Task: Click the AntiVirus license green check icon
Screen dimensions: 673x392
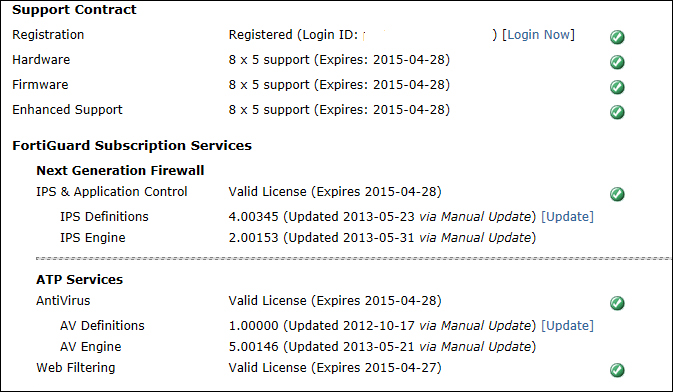Action: (617, 303)
